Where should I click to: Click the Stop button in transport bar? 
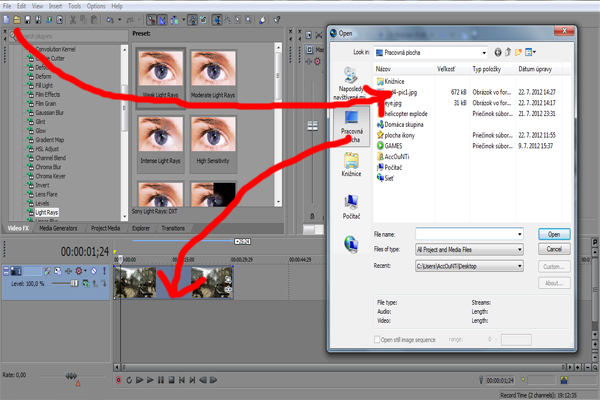pos(171,380)
